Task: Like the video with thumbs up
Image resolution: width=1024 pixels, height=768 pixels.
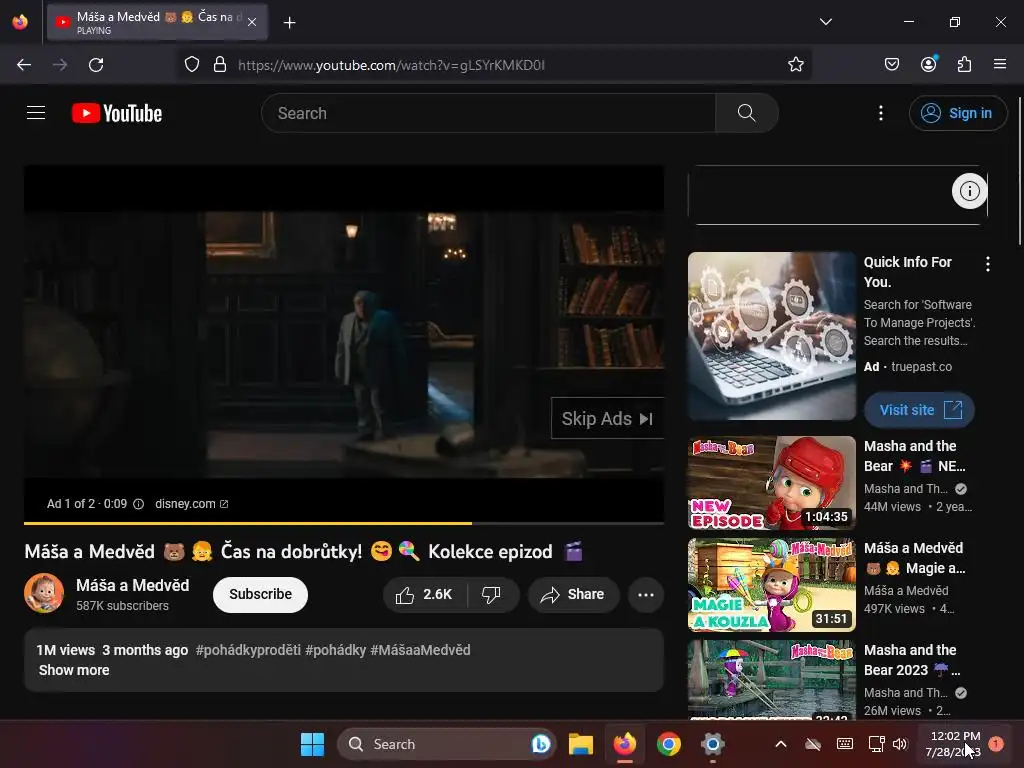Action: click(x=424, y=594)
